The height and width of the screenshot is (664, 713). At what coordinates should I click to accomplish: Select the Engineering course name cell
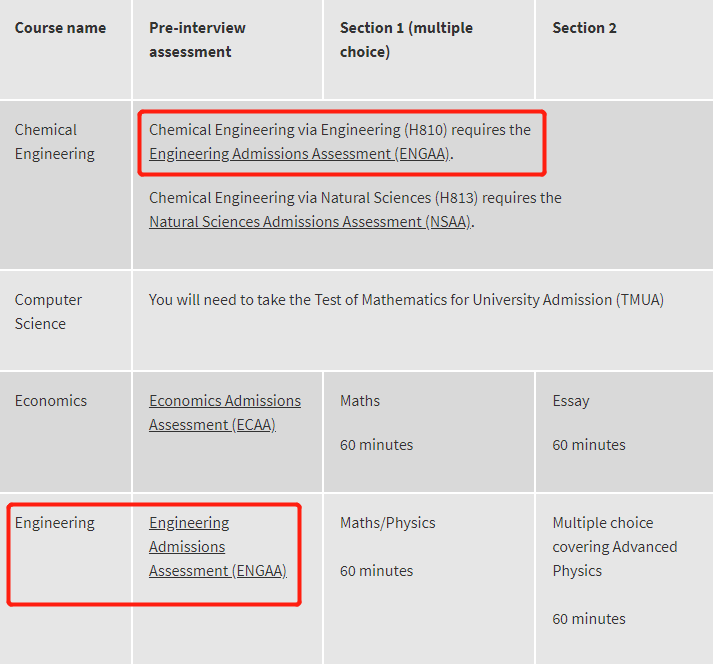coord(55,523)
